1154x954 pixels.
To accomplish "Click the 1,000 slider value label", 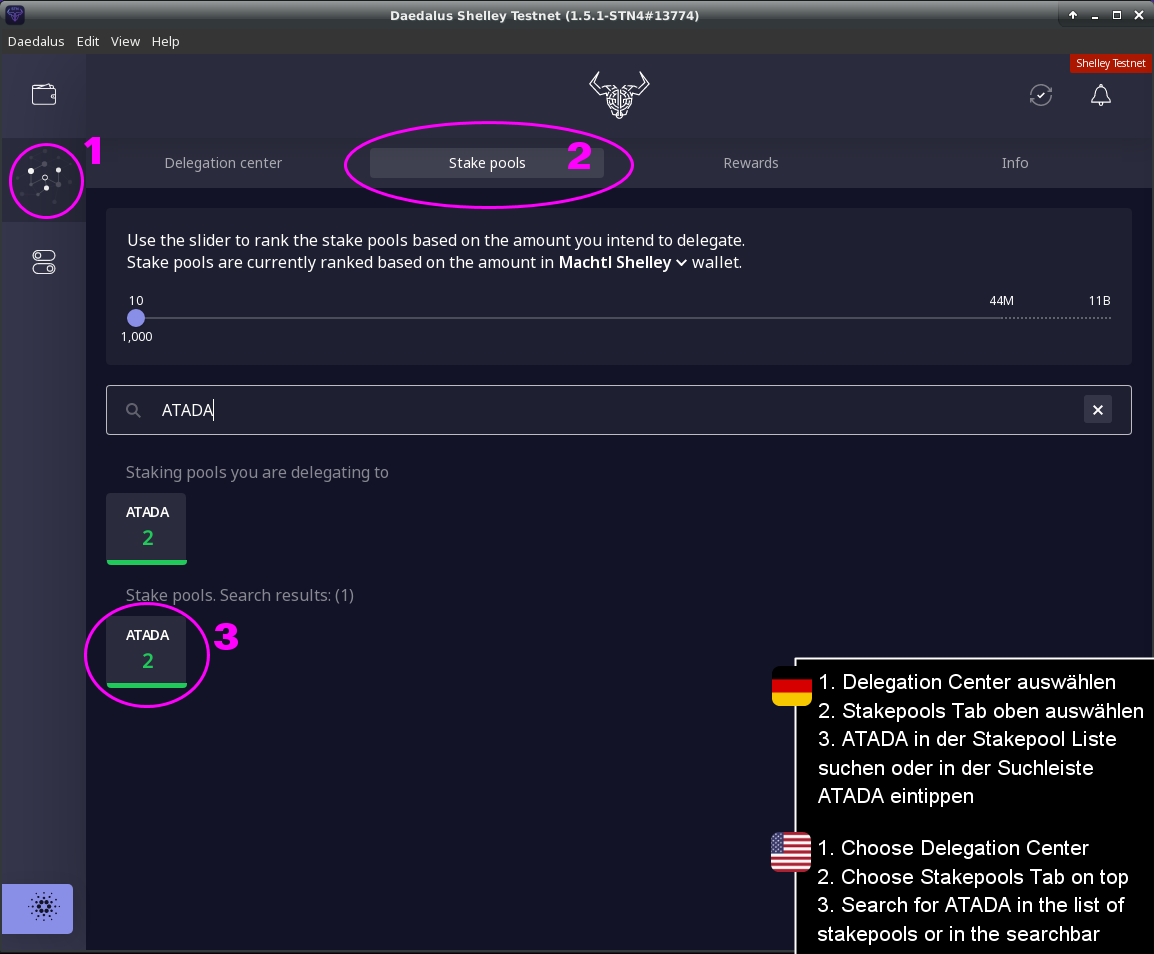I will click(137, 336).
